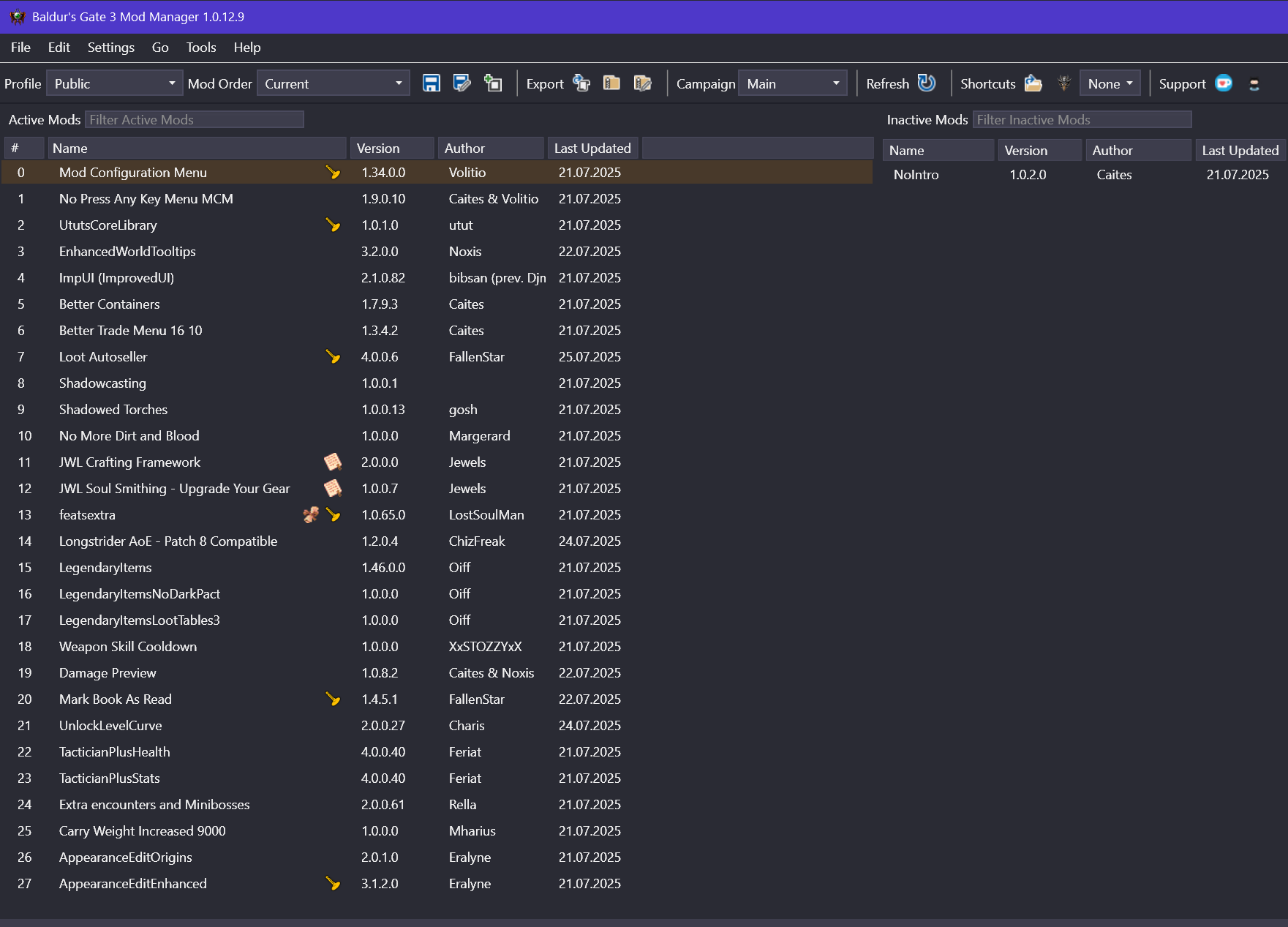Viewport: 1288px width, 927px height.
Task: Click the floppy disk save order icon
Action: tap(432, 83)
